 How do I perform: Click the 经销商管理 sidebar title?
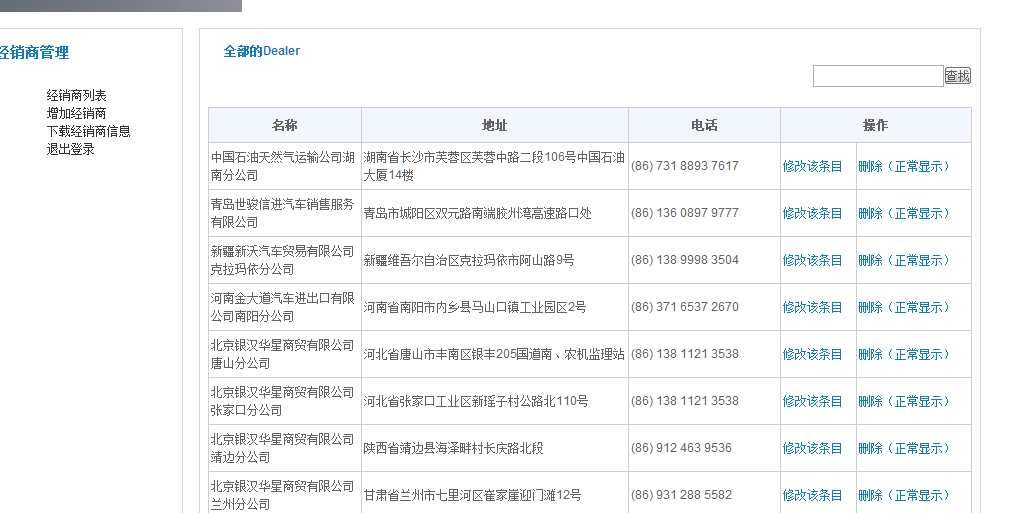[35, 53]
